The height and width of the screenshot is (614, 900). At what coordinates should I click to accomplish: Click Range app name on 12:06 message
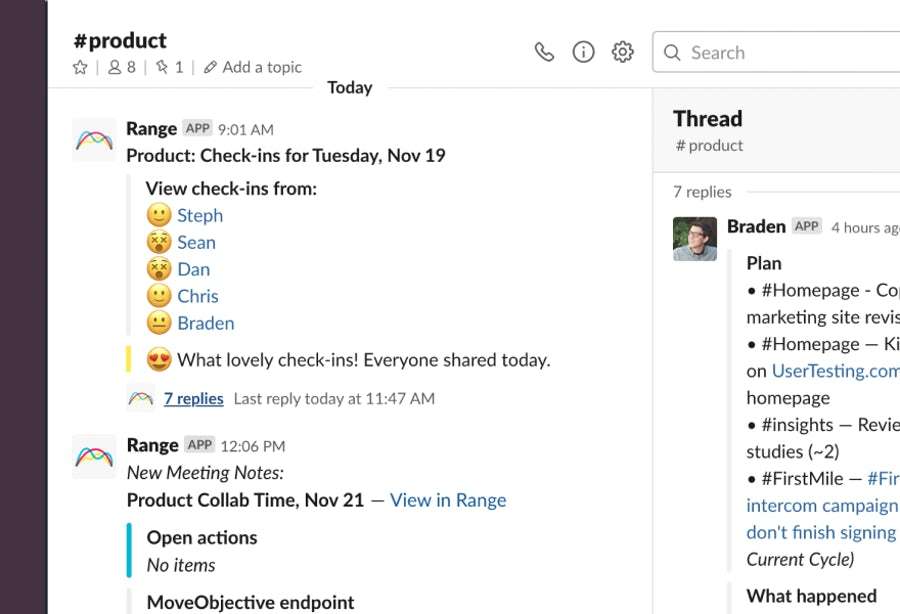click(x=152, y=445)
